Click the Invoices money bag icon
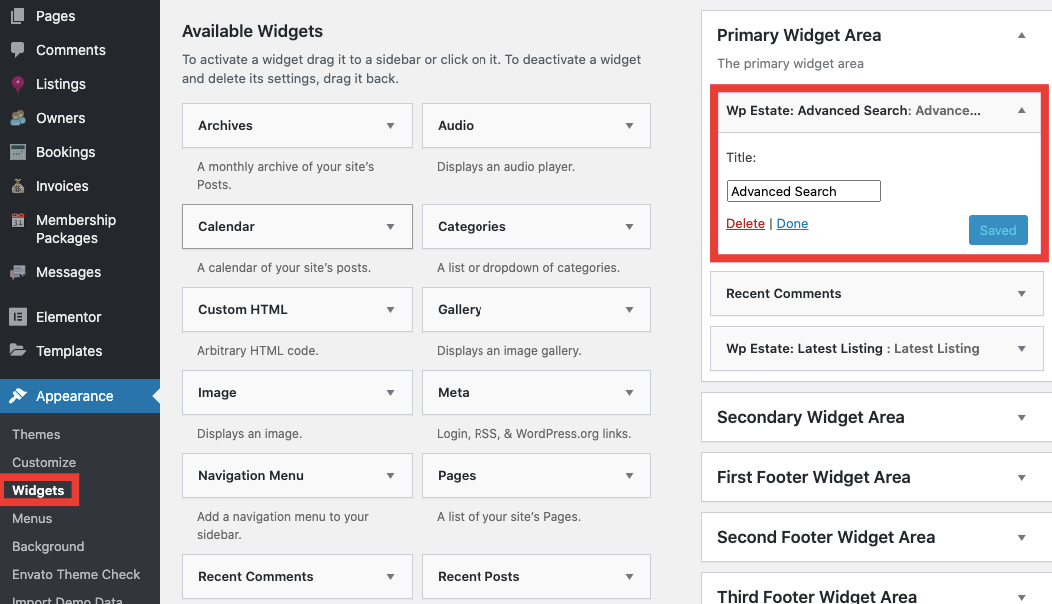1052x604 pixels. tap(18, 186)
